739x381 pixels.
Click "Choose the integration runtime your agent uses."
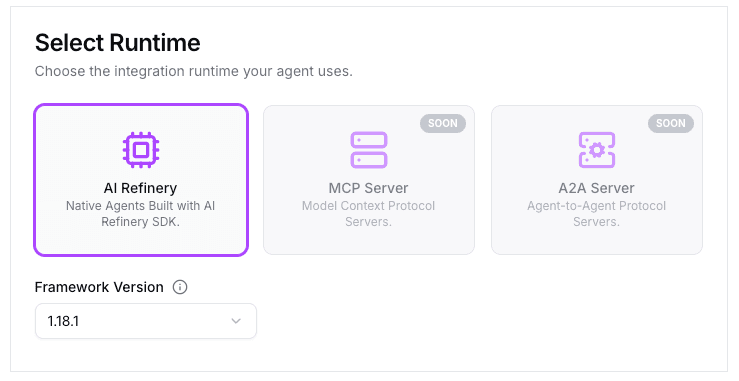pos(194,71)
